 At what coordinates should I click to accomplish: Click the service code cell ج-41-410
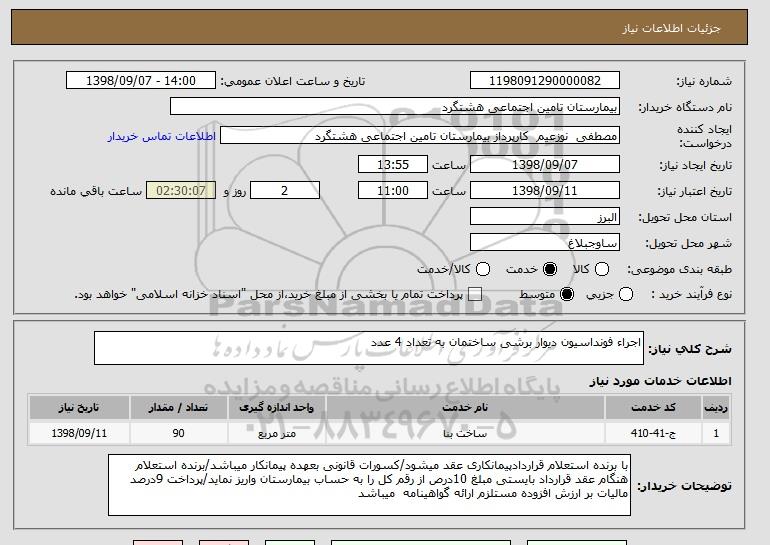click(x=653, y=433)
